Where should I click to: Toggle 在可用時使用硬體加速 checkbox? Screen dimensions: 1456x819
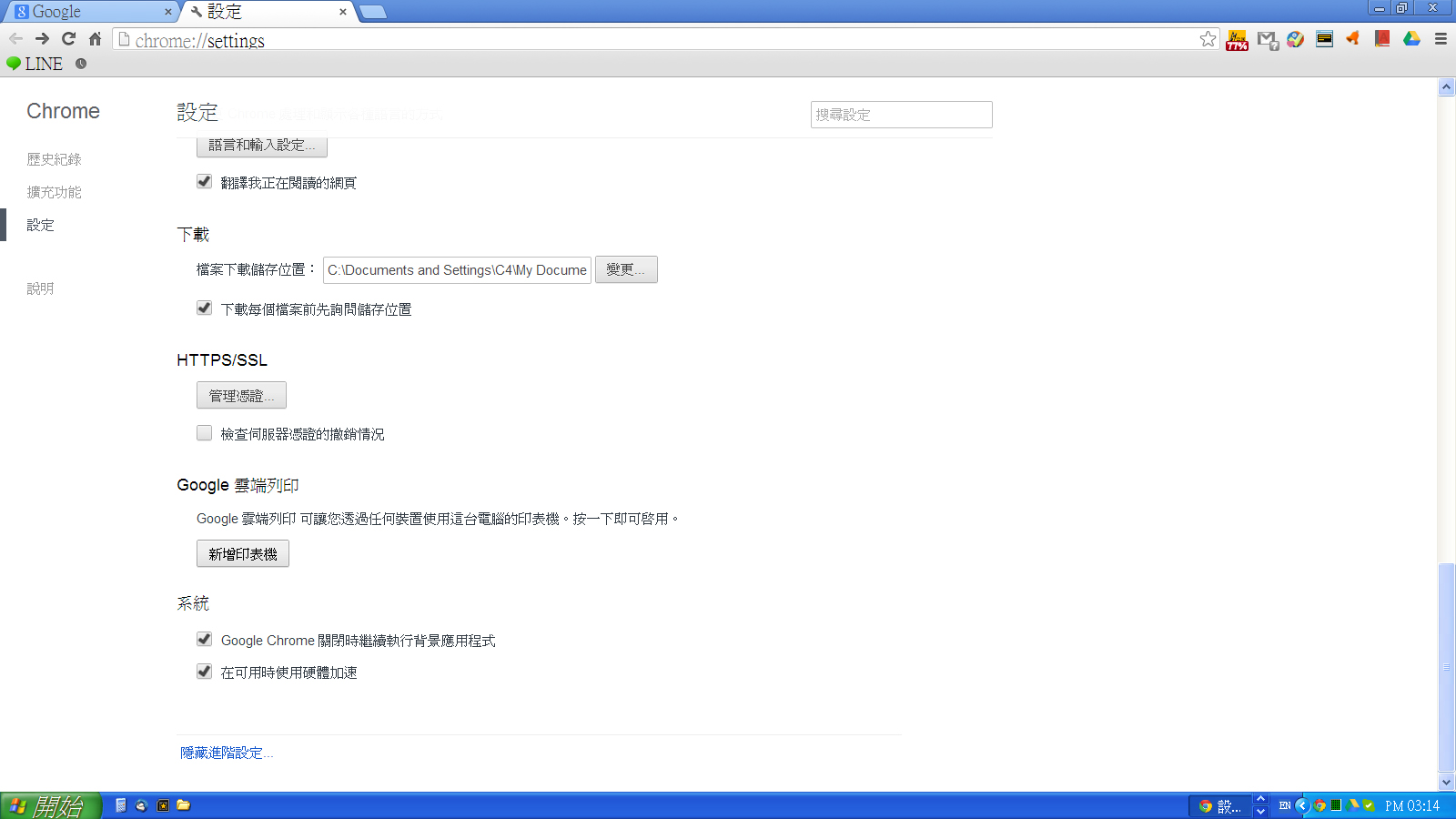[x=205, y=672]
